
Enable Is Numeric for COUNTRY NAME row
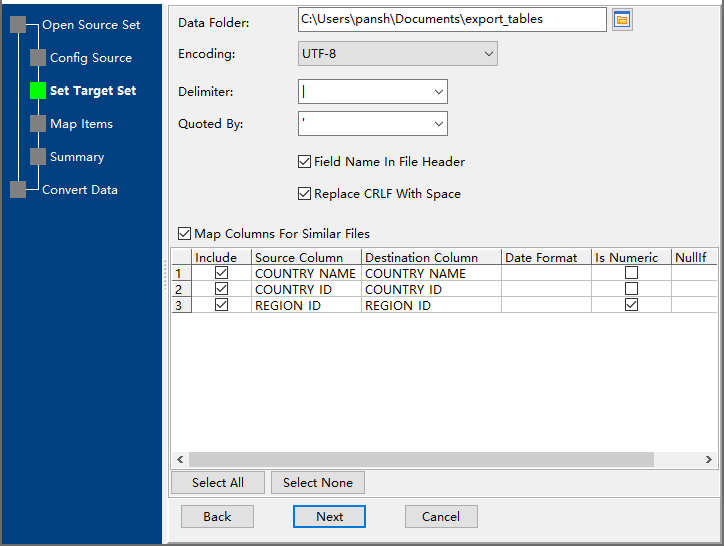[631, 273]
